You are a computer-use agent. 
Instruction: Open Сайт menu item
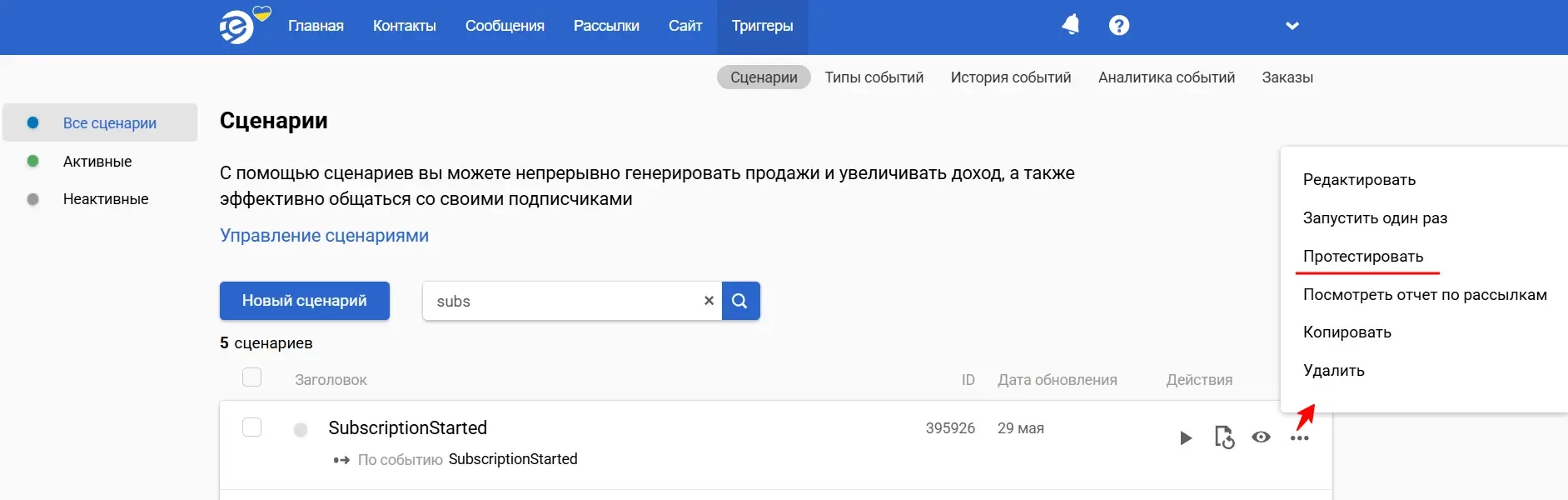click(x=685, y=26)
